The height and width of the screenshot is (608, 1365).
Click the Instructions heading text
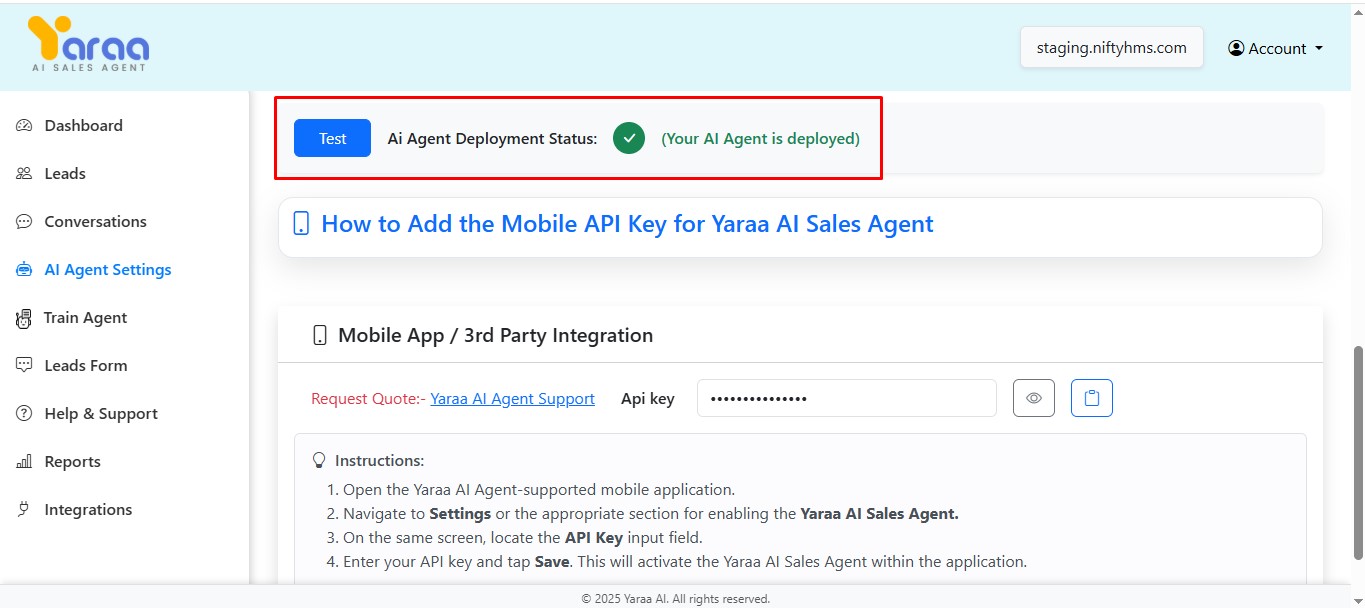[x=379, y=460]
